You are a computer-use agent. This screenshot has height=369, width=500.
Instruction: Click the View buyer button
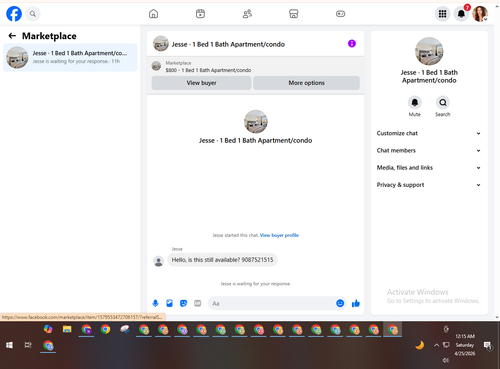coord(201,83)
